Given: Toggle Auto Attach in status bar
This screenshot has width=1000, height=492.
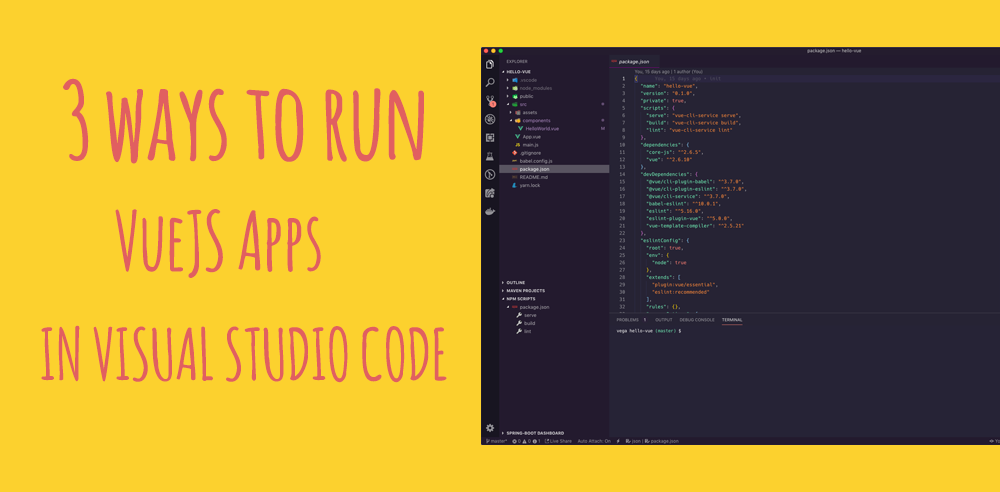Looking at the screenshot, I should pyautogui.click(x=594, y=441).
